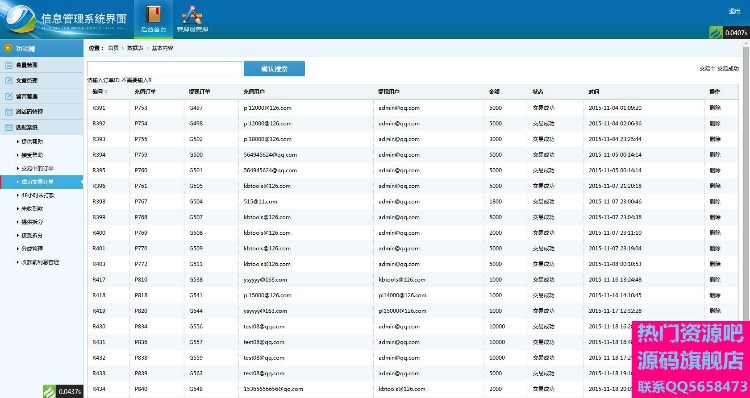
Task: Click email p10000@126.com in R393 row
Action: (x=267, y=139)
